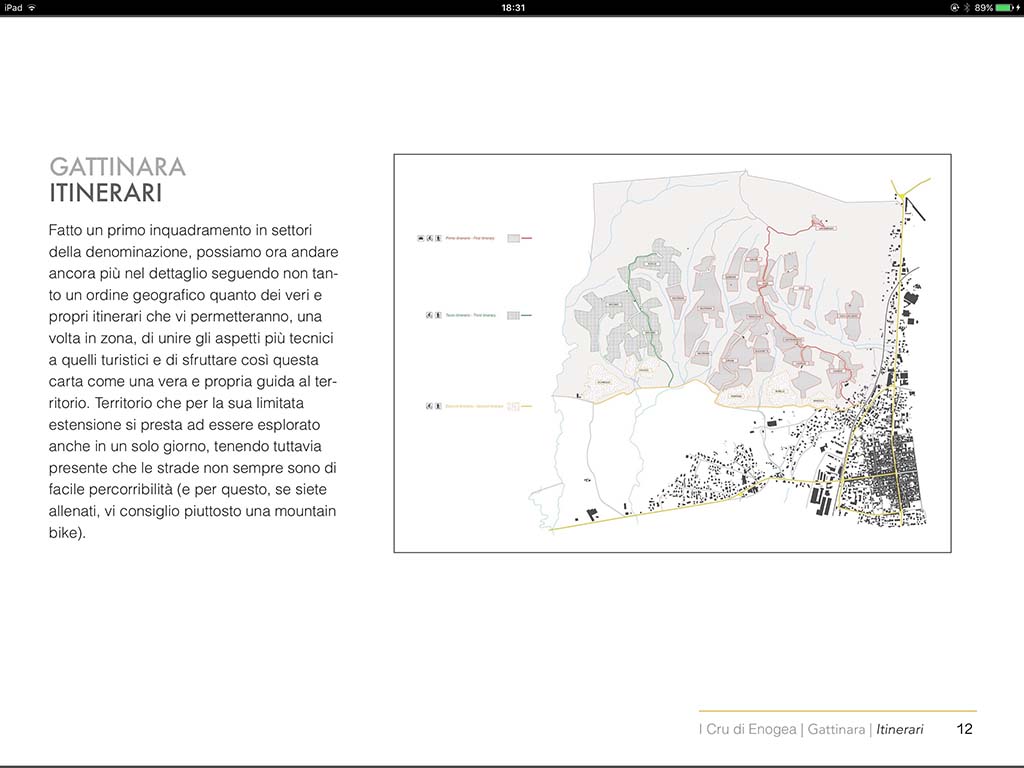
Task: Tap the battery icon in status bar
Action: (x=1005, y=7)
